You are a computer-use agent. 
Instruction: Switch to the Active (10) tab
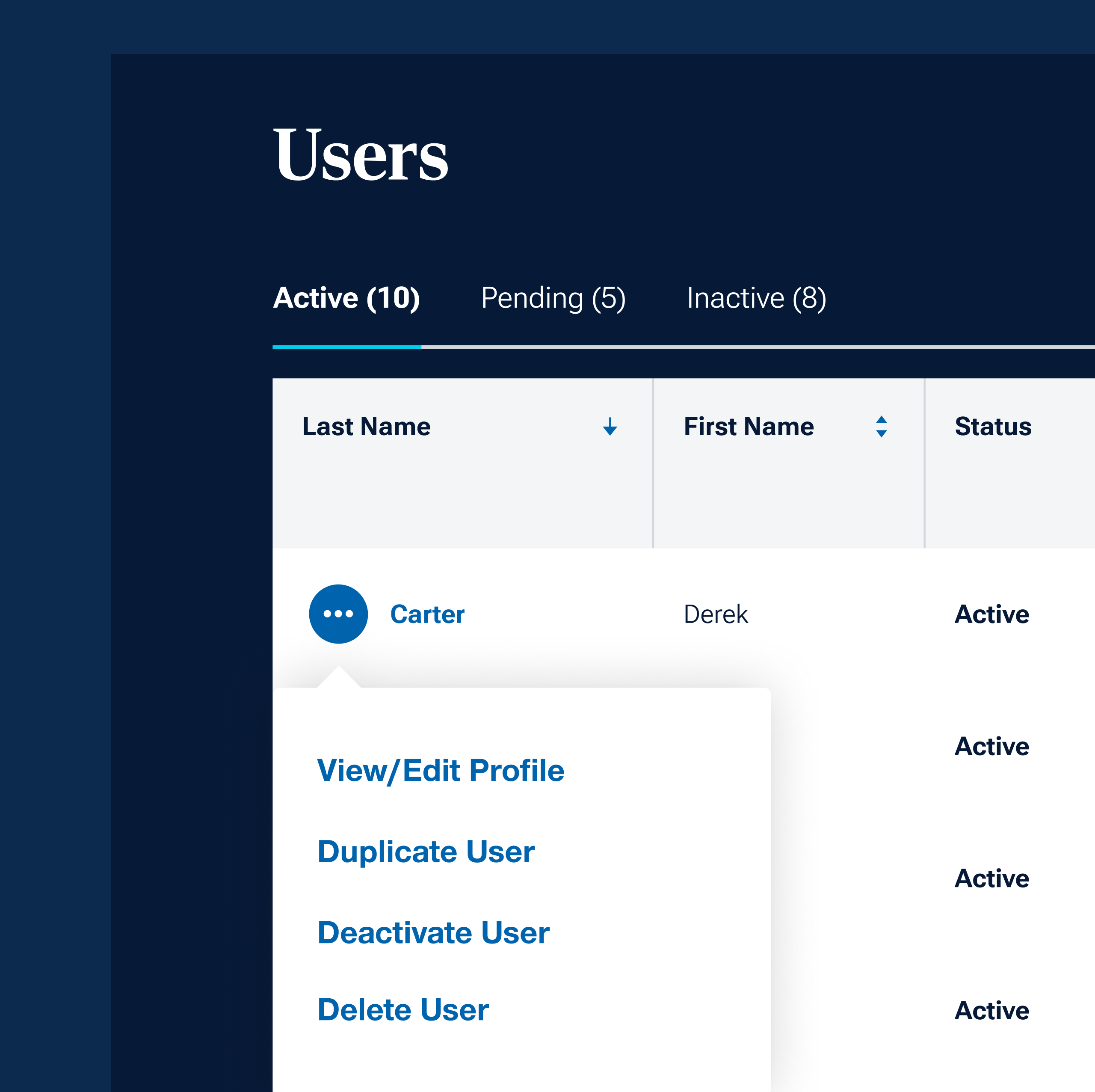346,298
